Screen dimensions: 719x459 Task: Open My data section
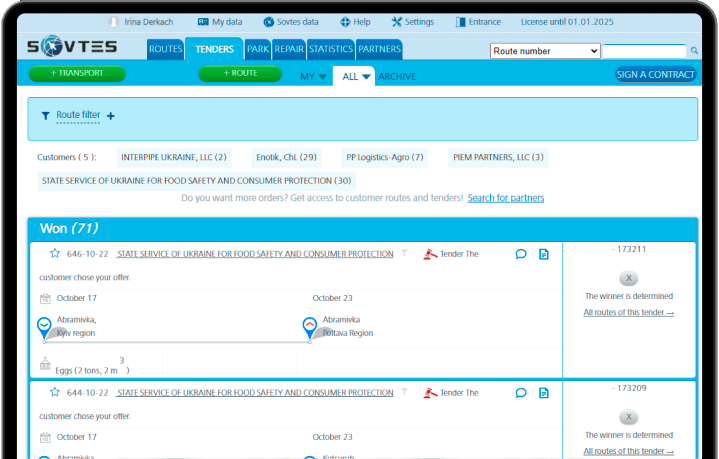(x=220, y=22)
